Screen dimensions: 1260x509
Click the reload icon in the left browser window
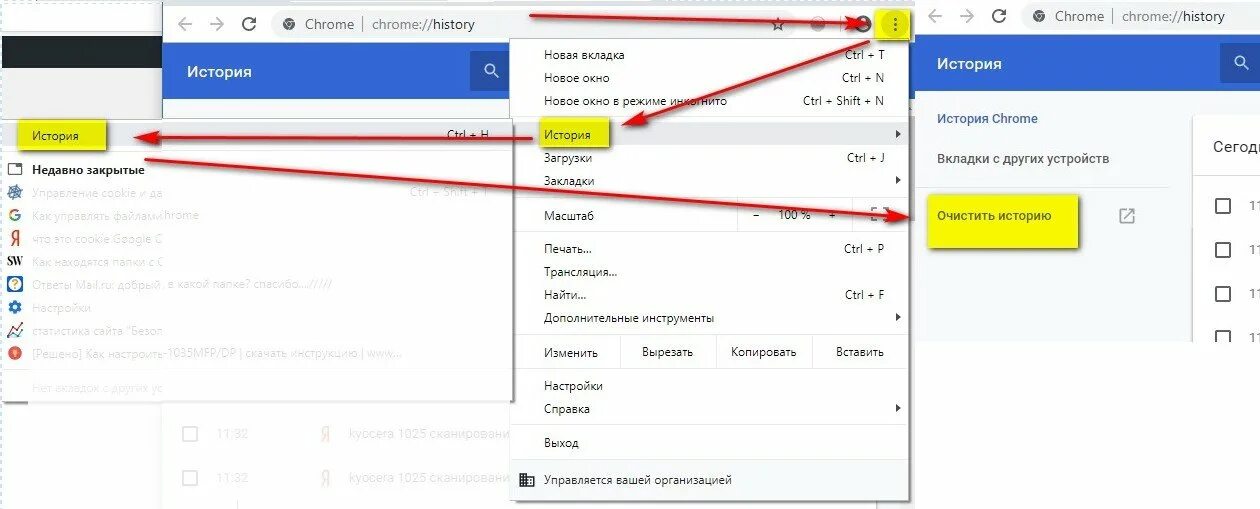pyautogui.click(x=249, y=25)
